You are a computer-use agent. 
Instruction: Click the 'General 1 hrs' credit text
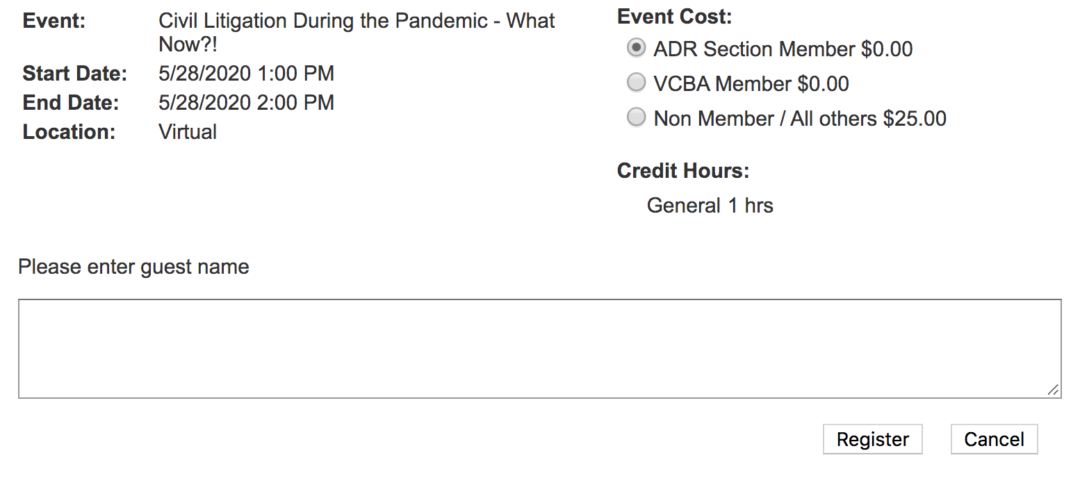[710, 207]
